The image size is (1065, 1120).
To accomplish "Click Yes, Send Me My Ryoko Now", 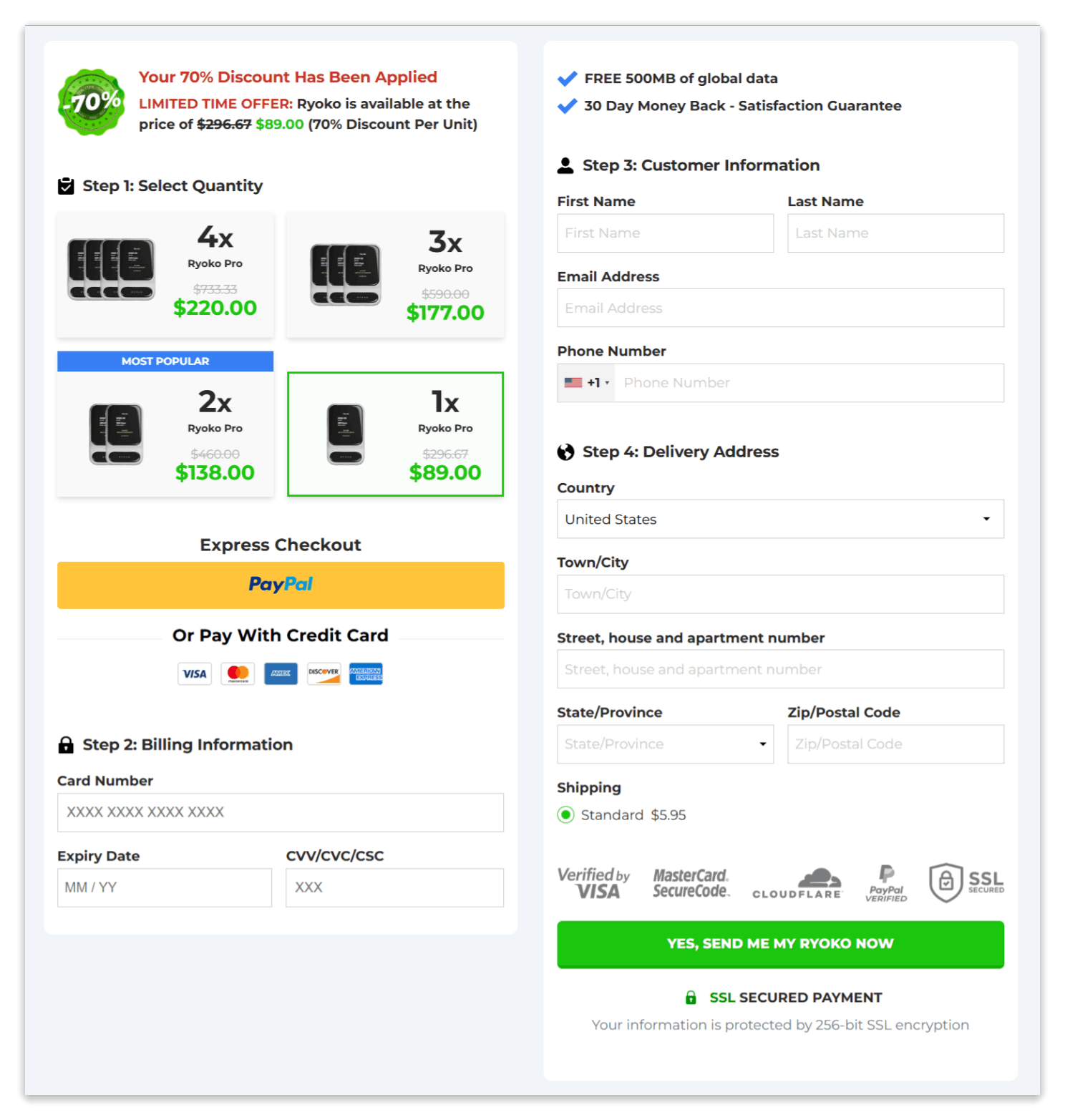I will point(780,944).
